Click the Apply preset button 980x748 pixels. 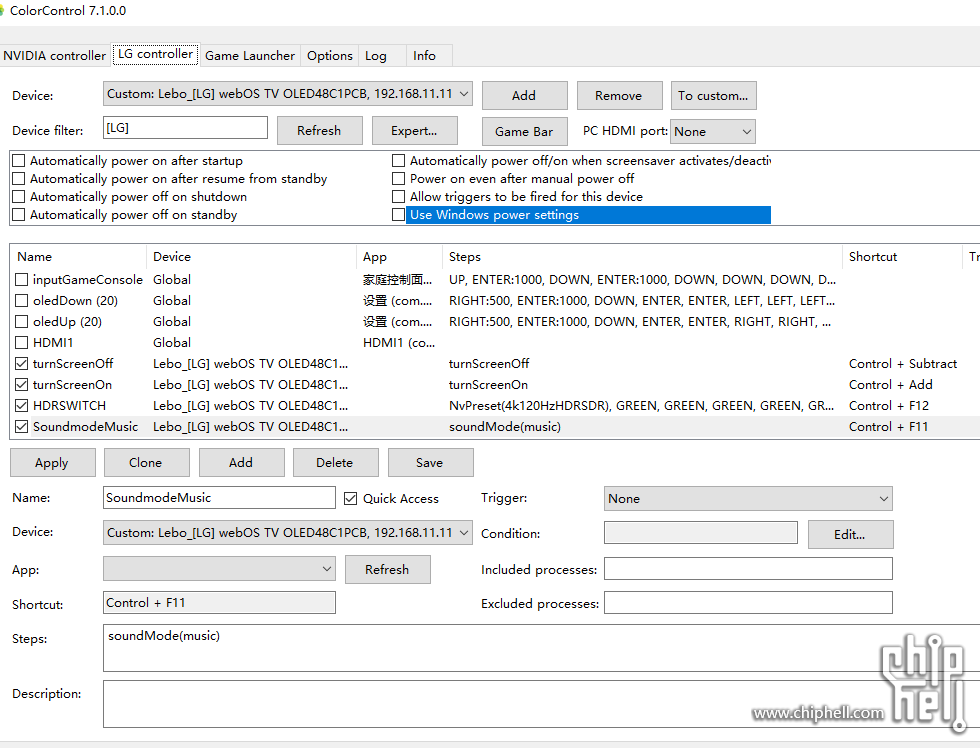[x=52, y=462]
